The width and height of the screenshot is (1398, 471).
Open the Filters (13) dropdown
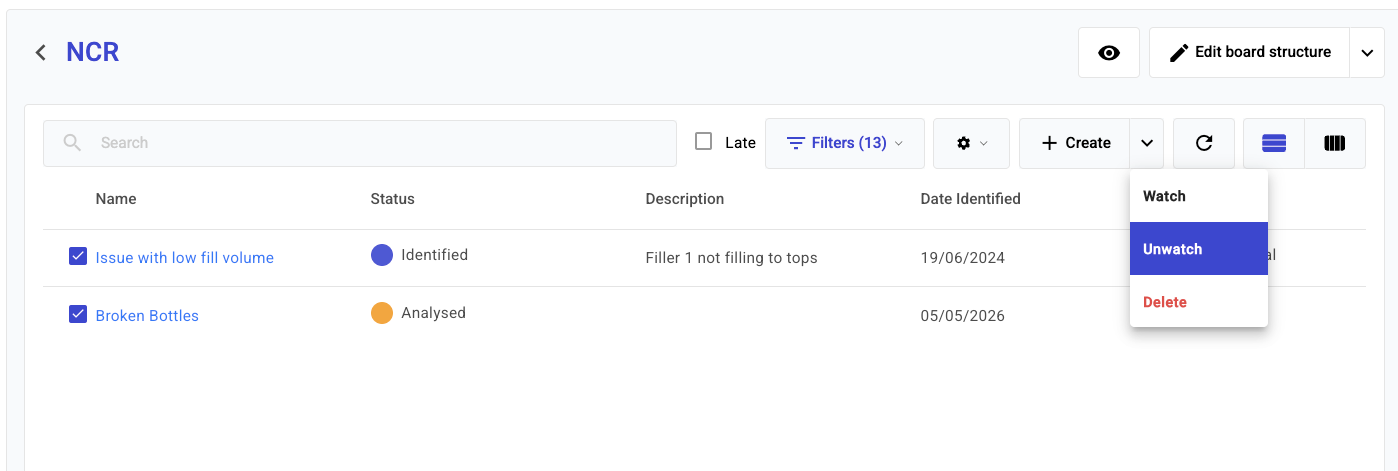coord(845,143)
